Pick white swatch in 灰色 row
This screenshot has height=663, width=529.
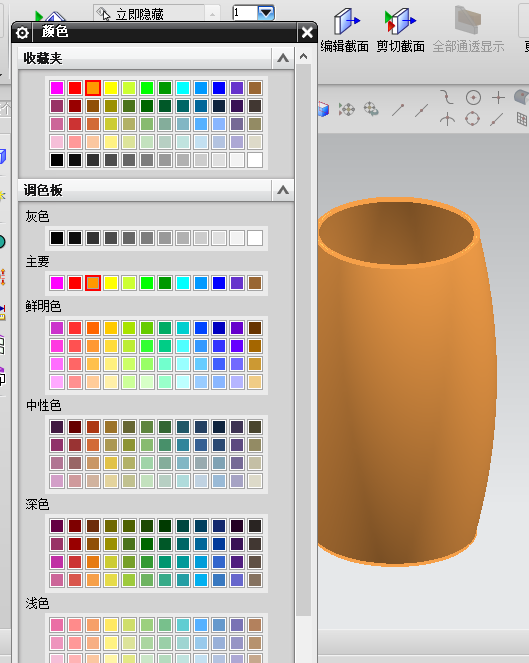(x=255, y=238)
